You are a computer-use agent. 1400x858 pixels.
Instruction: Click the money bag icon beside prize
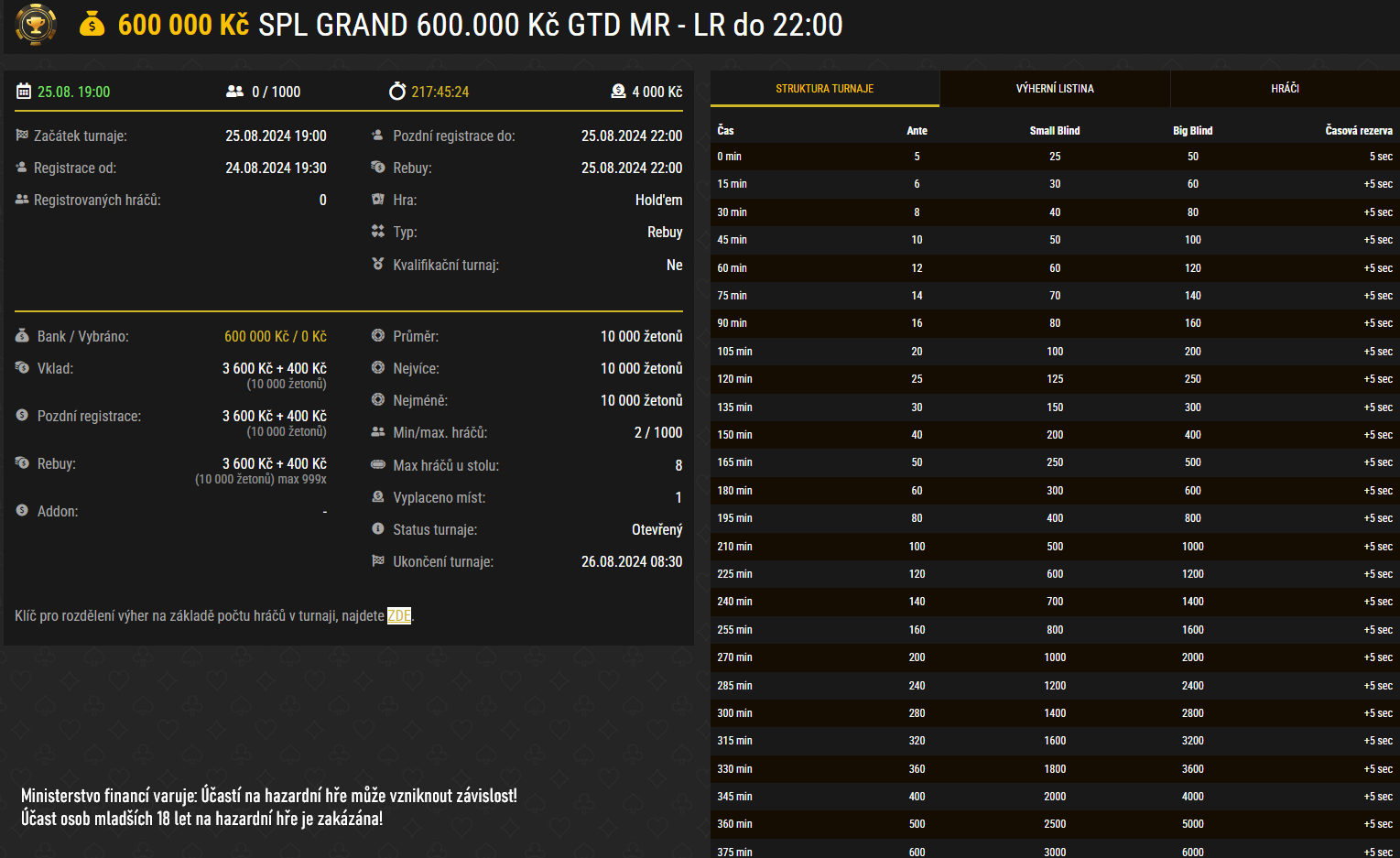pyautogui.click(x=92, y=25)
